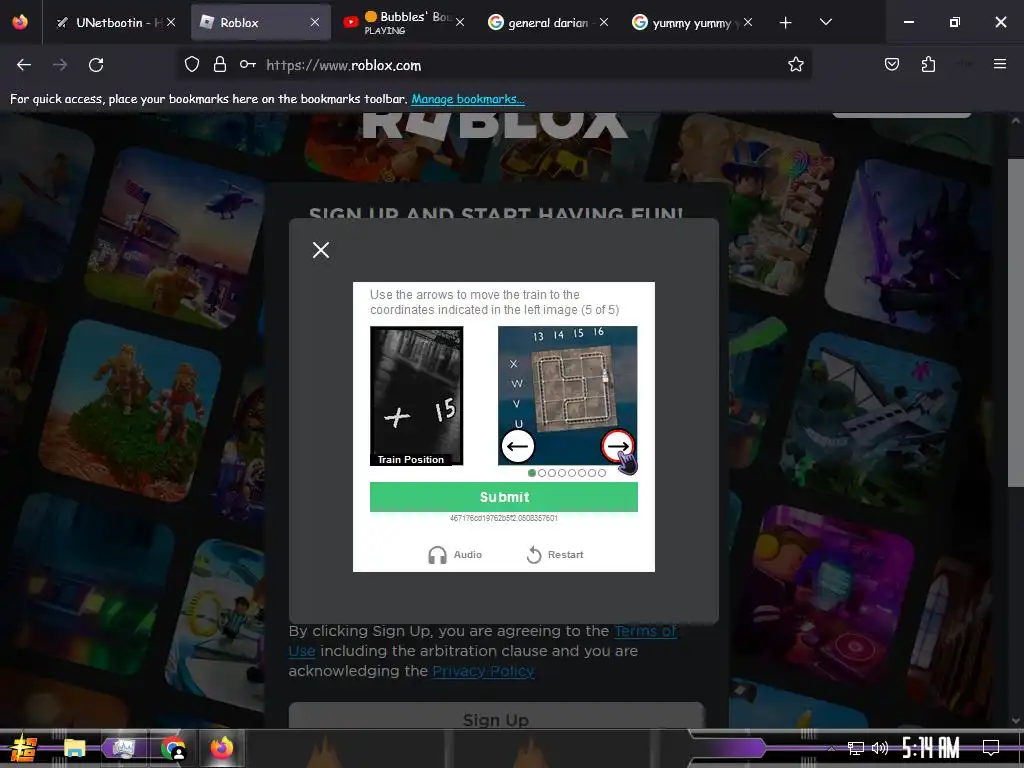The width and height of the screenshot is (1024, 768).
Task: Select the last progress dot under the puzzle
Action: tap(602, 473)
